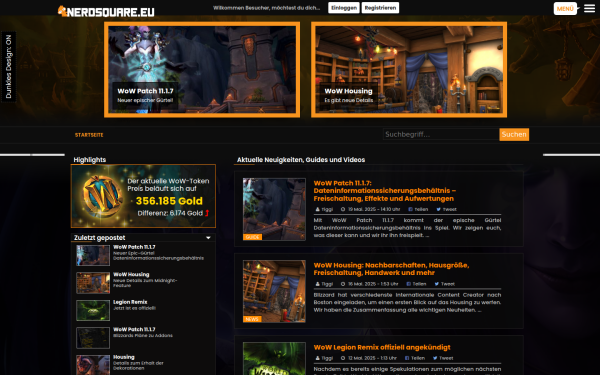This screenshot has height=375, width=600.
Task: Click the GUIDE tag on first article
Action: pyautogui.click(x=252, y=237)
